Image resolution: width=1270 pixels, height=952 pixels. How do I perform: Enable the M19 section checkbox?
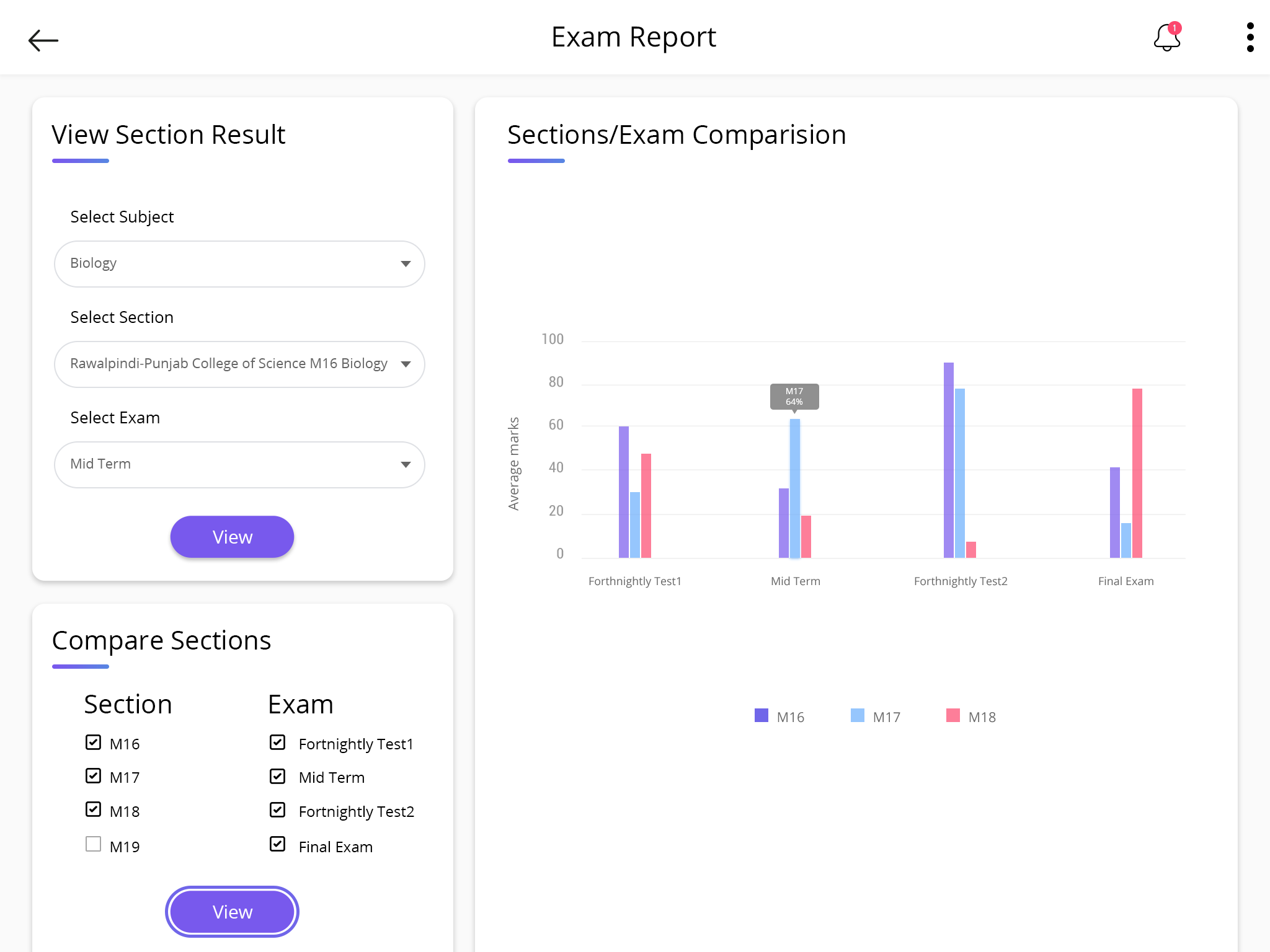(x=93, y=845)
